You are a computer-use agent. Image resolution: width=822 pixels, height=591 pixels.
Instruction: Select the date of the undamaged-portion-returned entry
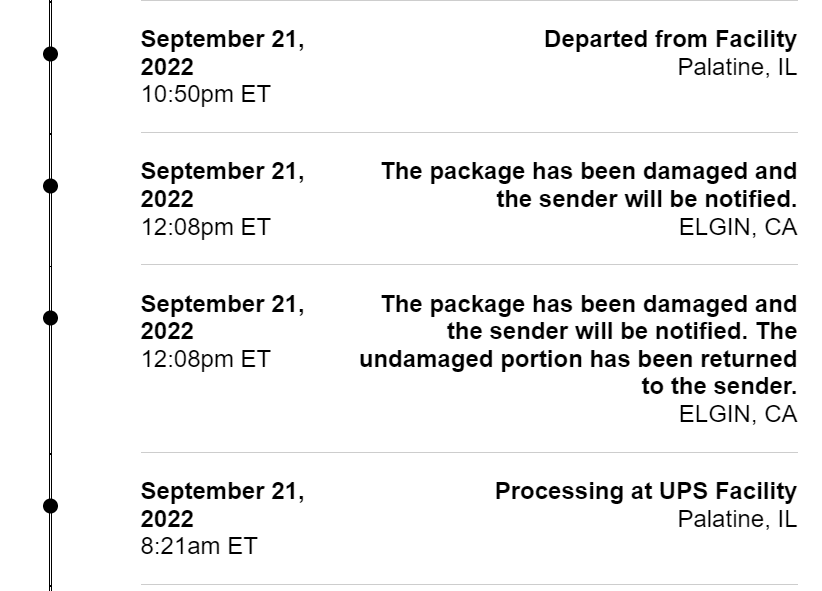click(222, 317)
